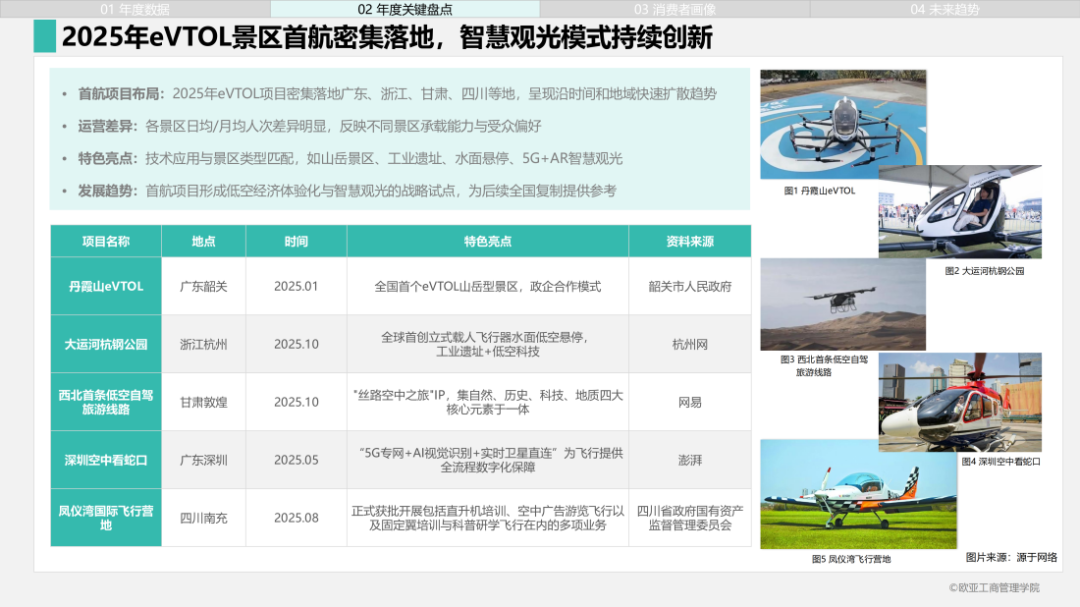Click the 浙江杭州 location cell
This screenshot has width=1080, height=607.
[x=203, y=344]
